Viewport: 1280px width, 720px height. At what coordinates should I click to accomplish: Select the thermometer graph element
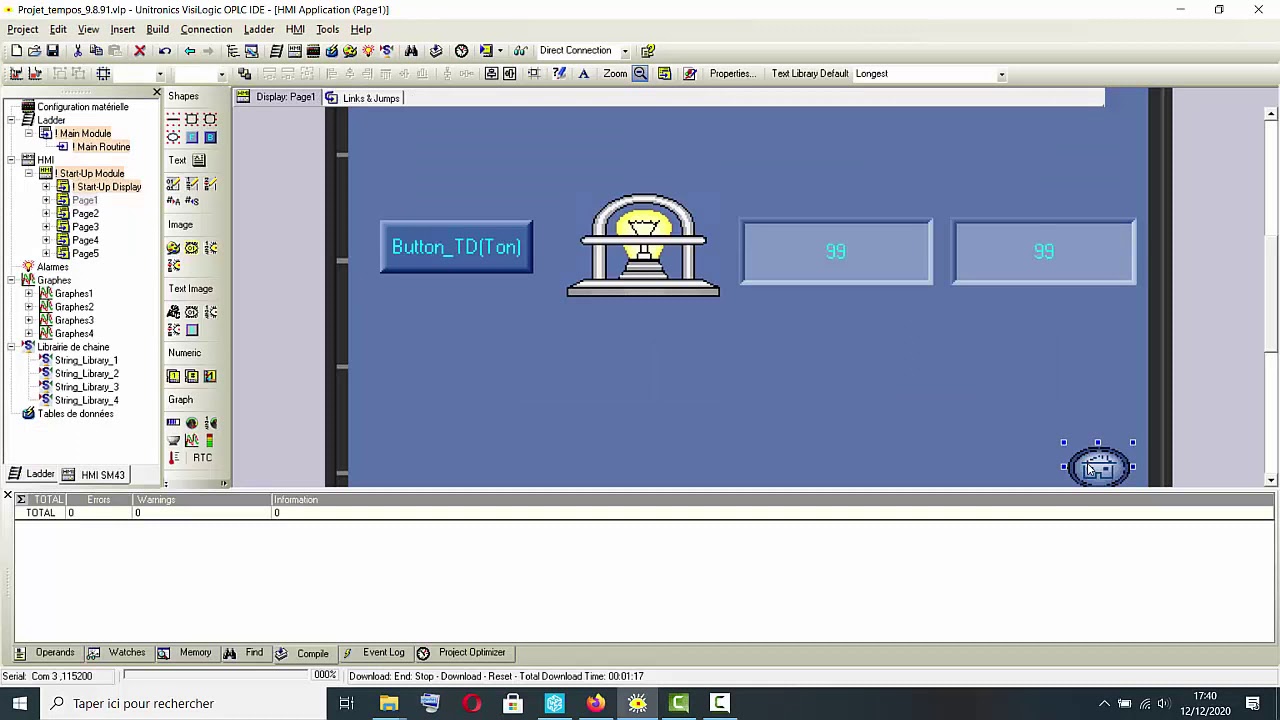coord(173,457)
